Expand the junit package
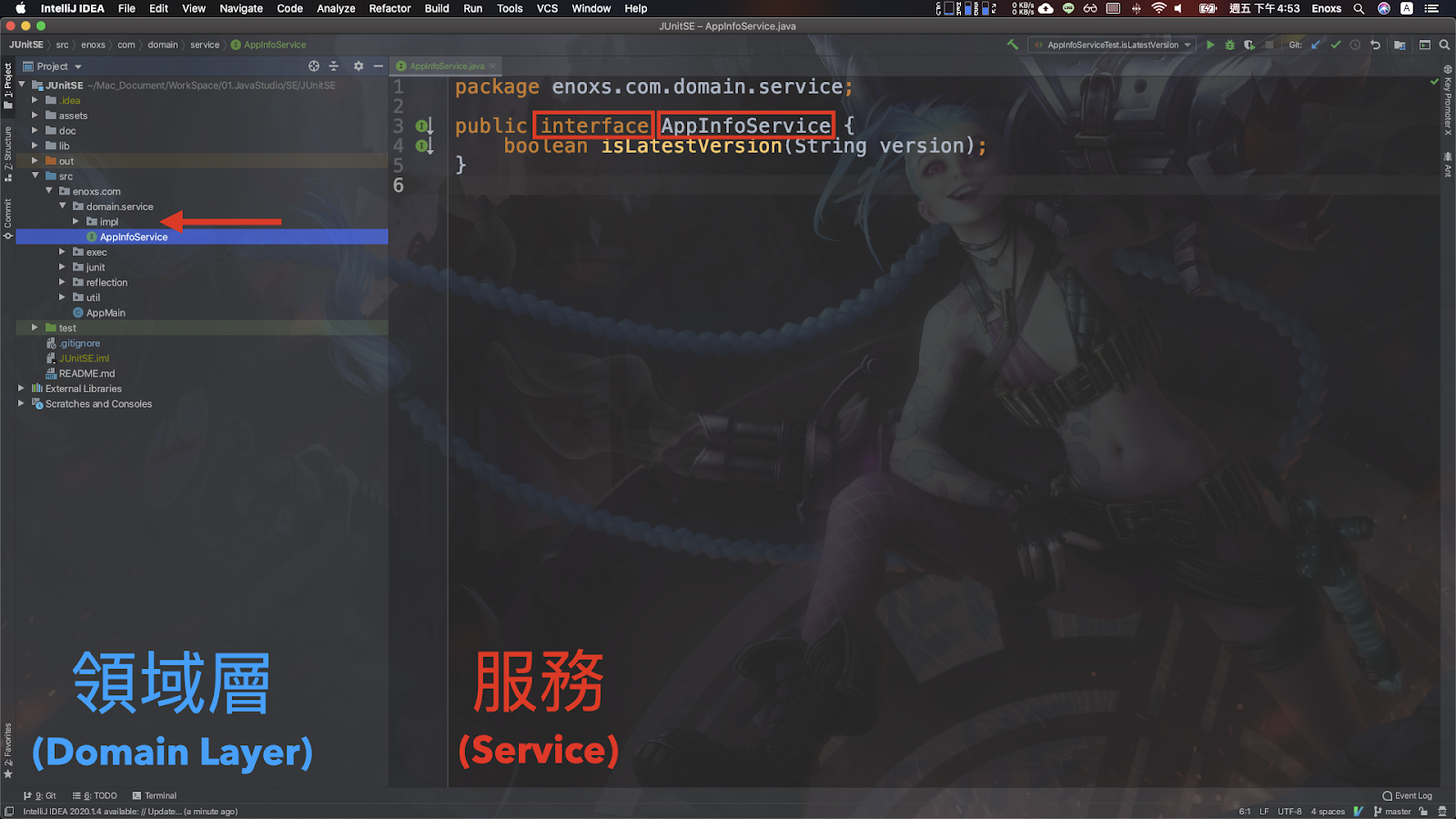1456x819 pixels. pos(63,267)
